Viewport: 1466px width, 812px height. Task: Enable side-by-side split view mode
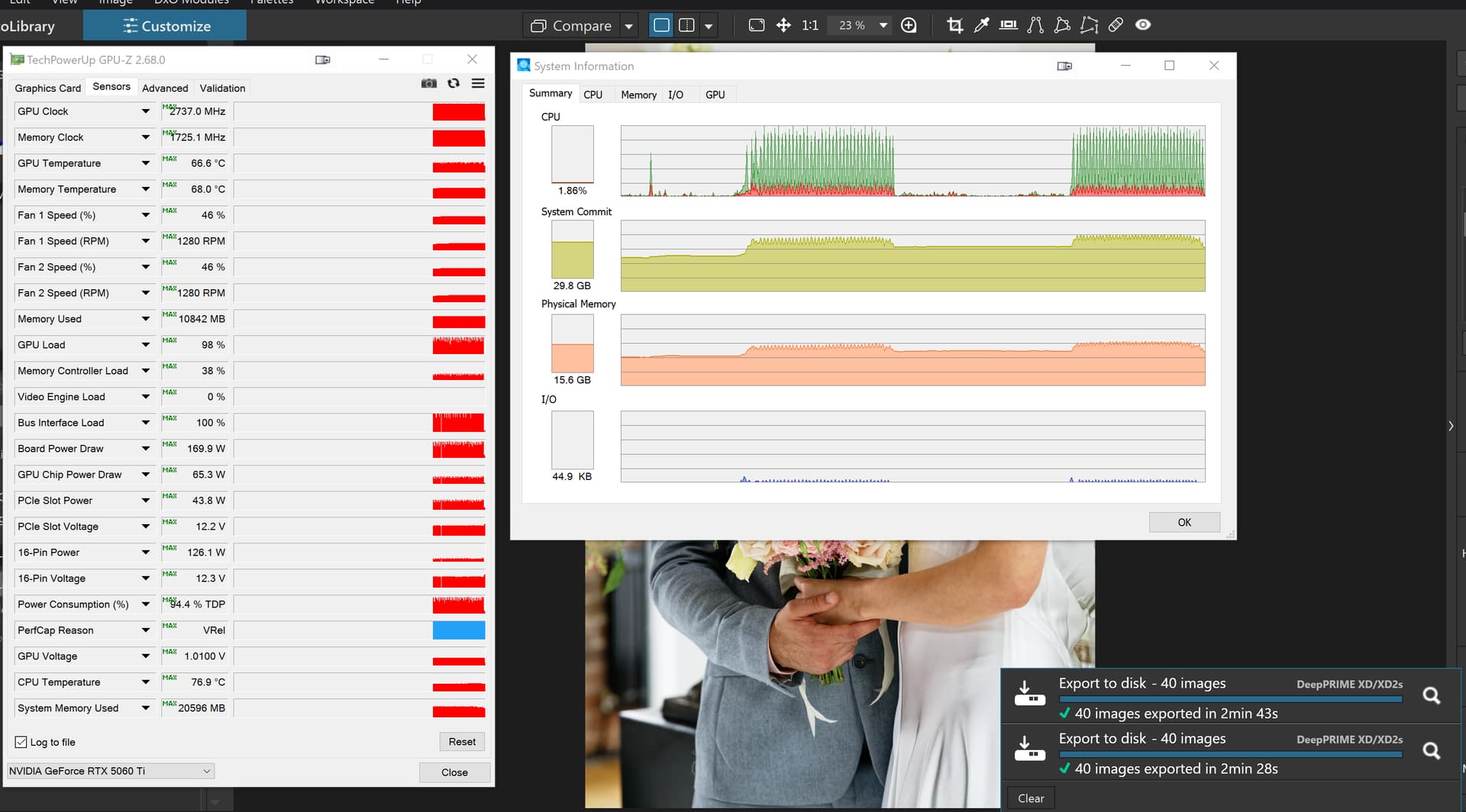686,25
